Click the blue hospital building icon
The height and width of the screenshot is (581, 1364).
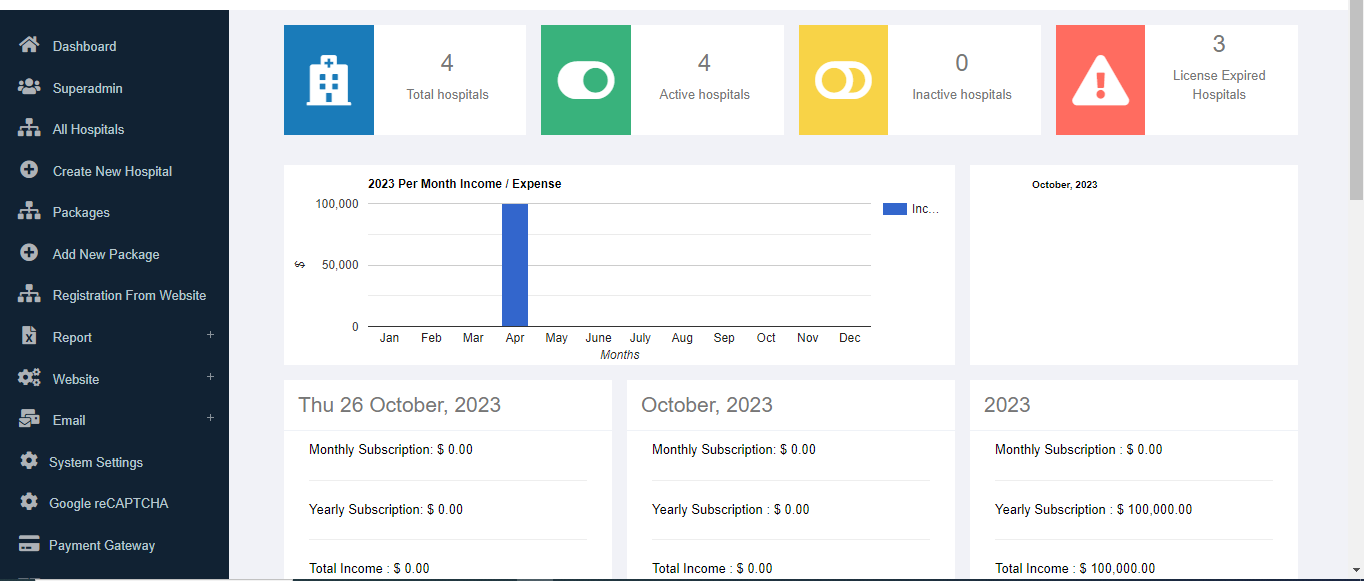click(x=328, y=80)
